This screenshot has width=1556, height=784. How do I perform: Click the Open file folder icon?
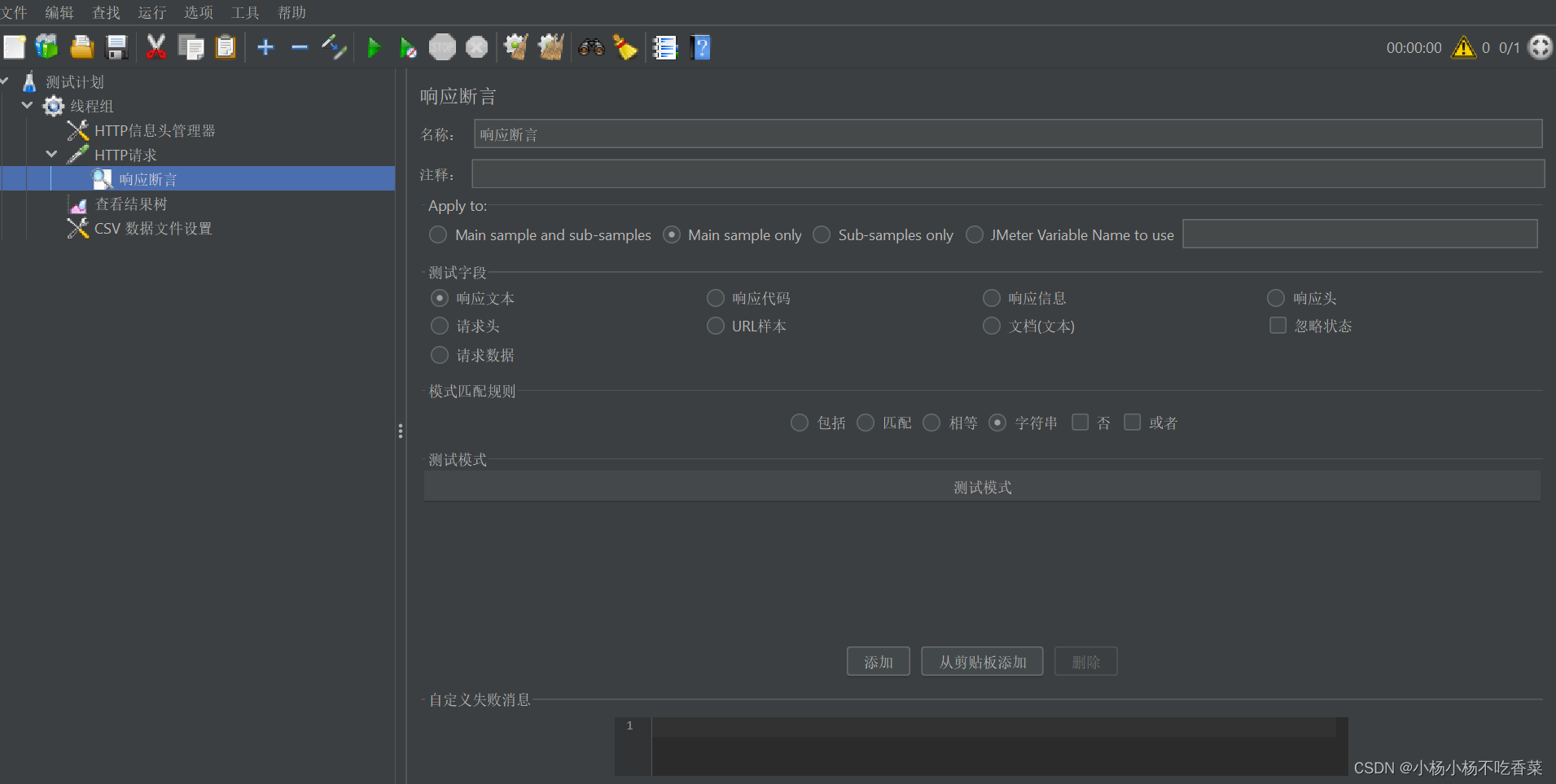click(81, 47)
